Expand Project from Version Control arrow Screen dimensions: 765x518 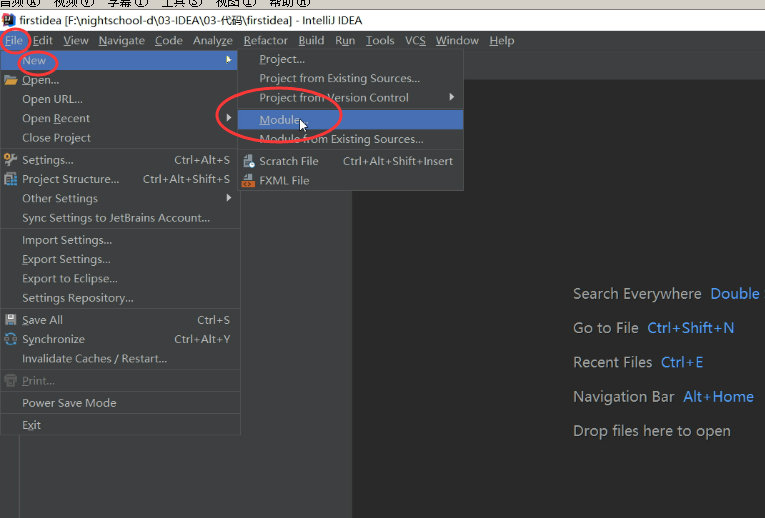452,97
